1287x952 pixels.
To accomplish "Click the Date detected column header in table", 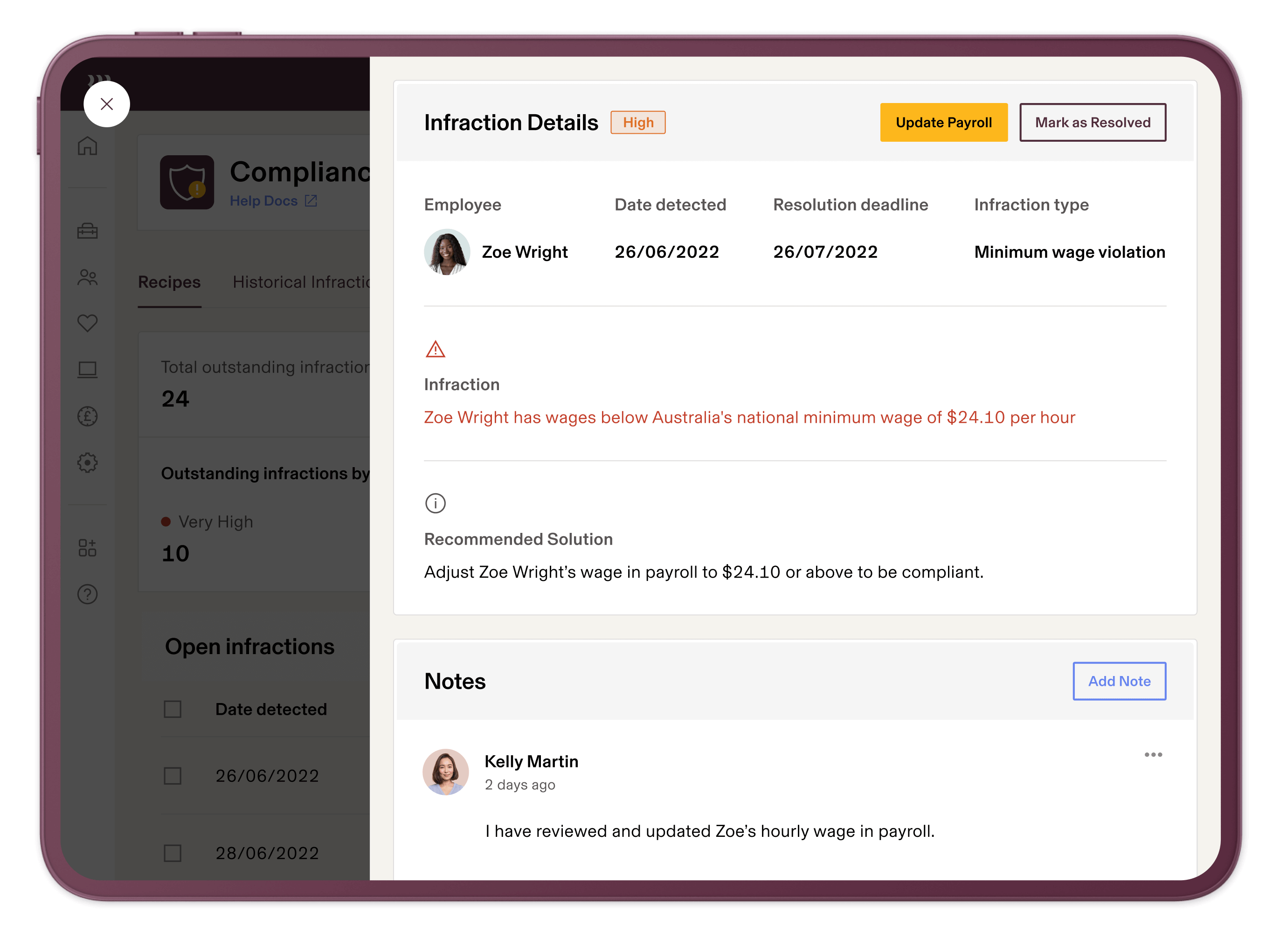I will click(271, 709).
